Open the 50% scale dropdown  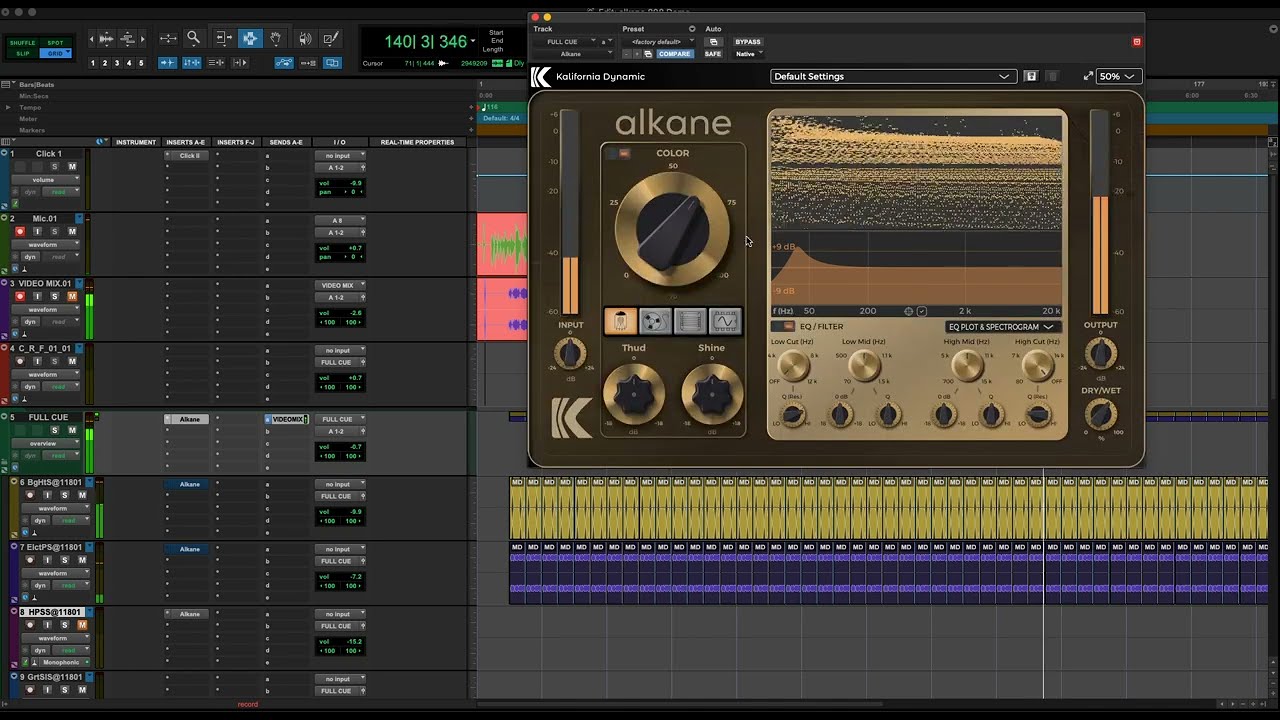(x=1119, y=76)
